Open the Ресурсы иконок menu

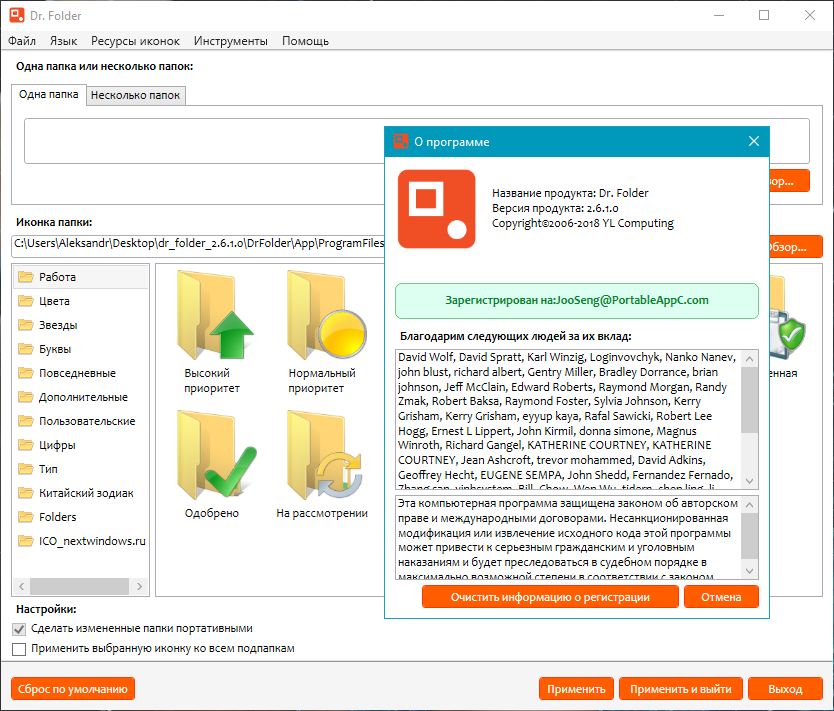[x=135, y=41]
